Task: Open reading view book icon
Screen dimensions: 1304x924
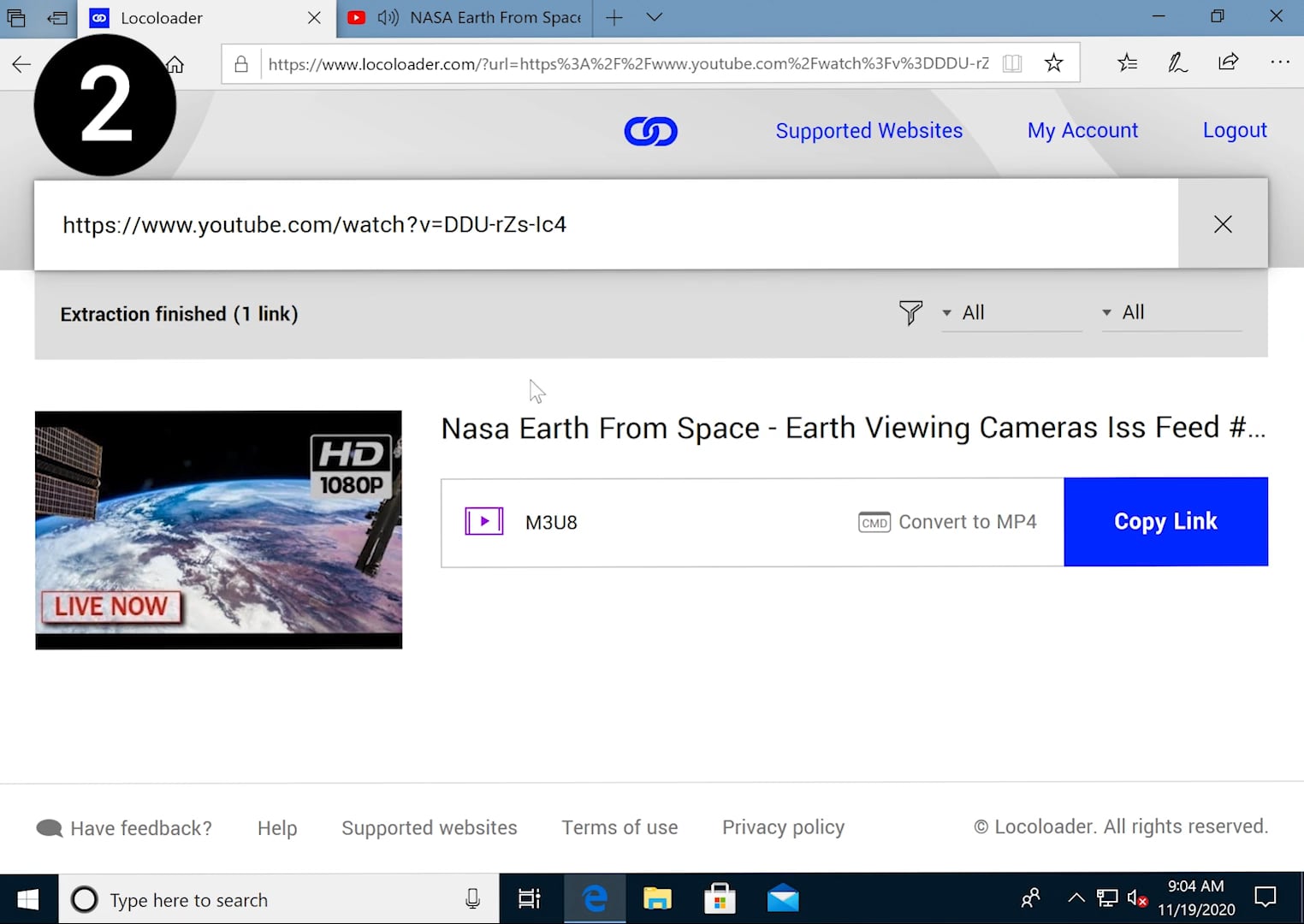Action: [x=1012, y=63]
